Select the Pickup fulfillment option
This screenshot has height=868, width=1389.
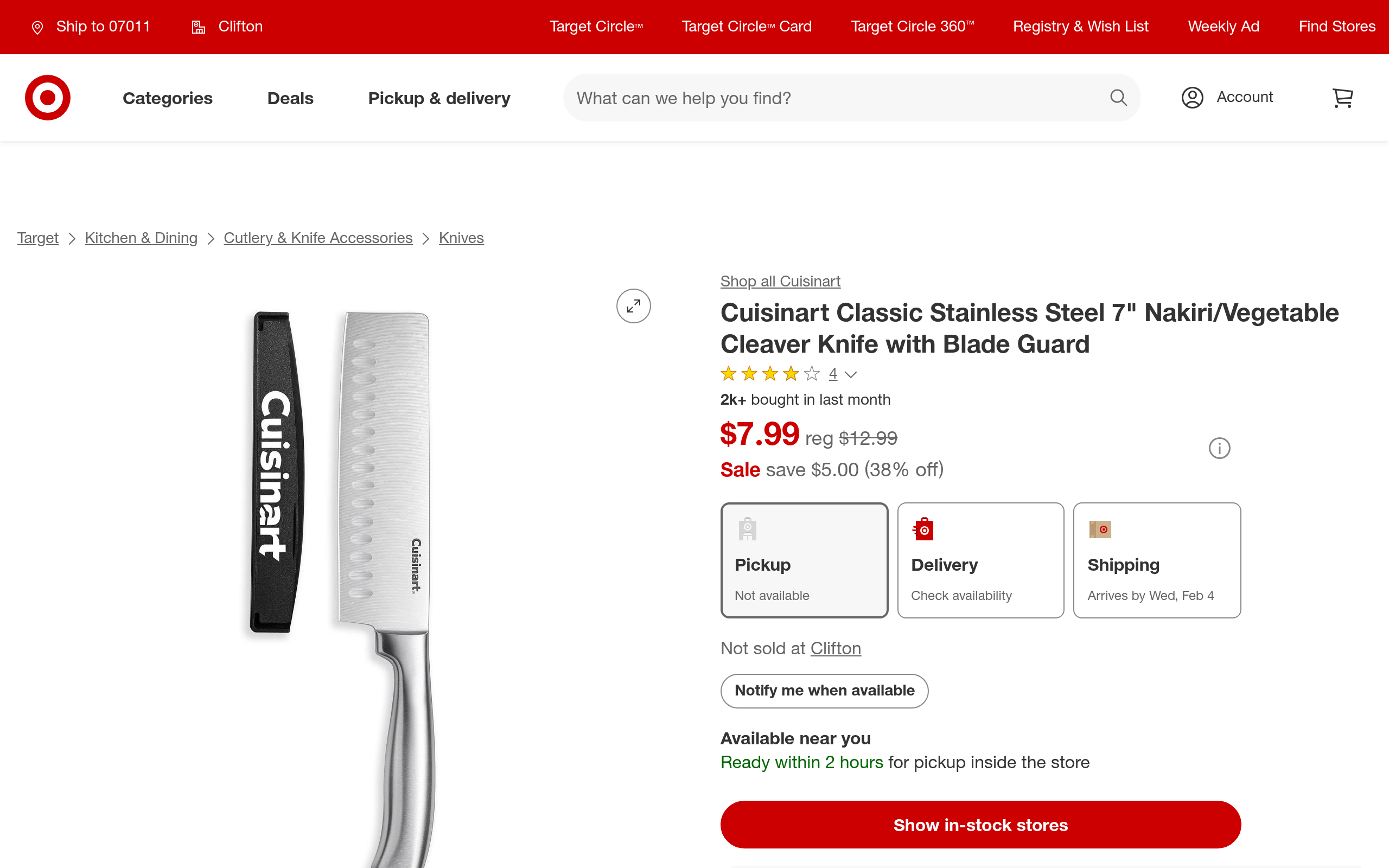tap(804, 560)
